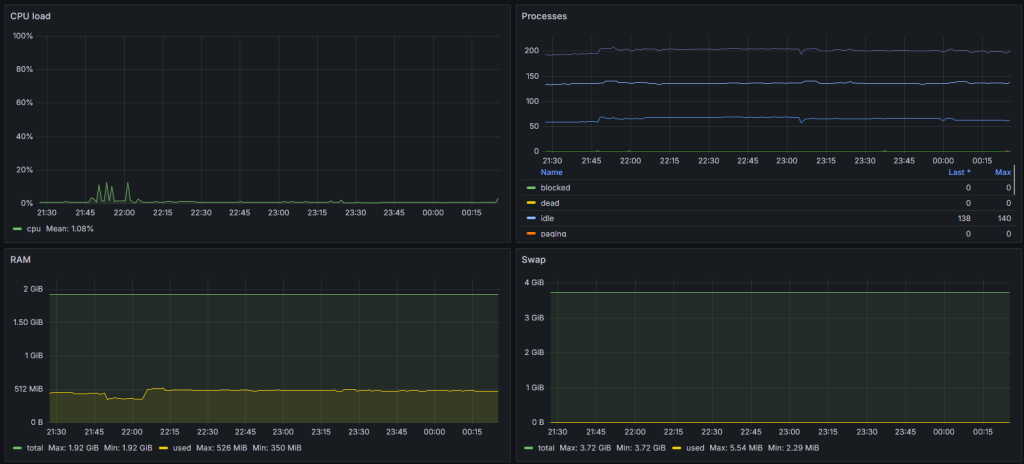
Task: Toggle the blocked series in Processes legend
Action: (555, 188)
